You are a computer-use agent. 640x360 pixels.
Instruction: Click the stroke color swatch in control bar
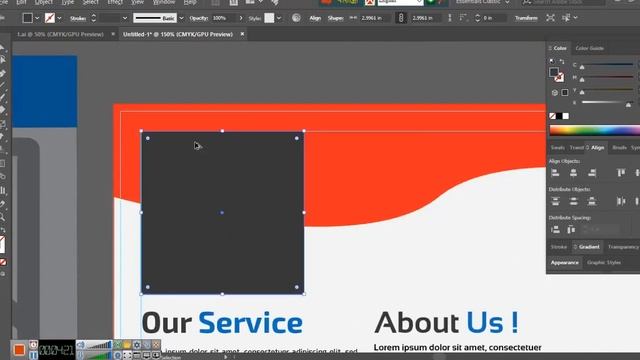point(50,18)
